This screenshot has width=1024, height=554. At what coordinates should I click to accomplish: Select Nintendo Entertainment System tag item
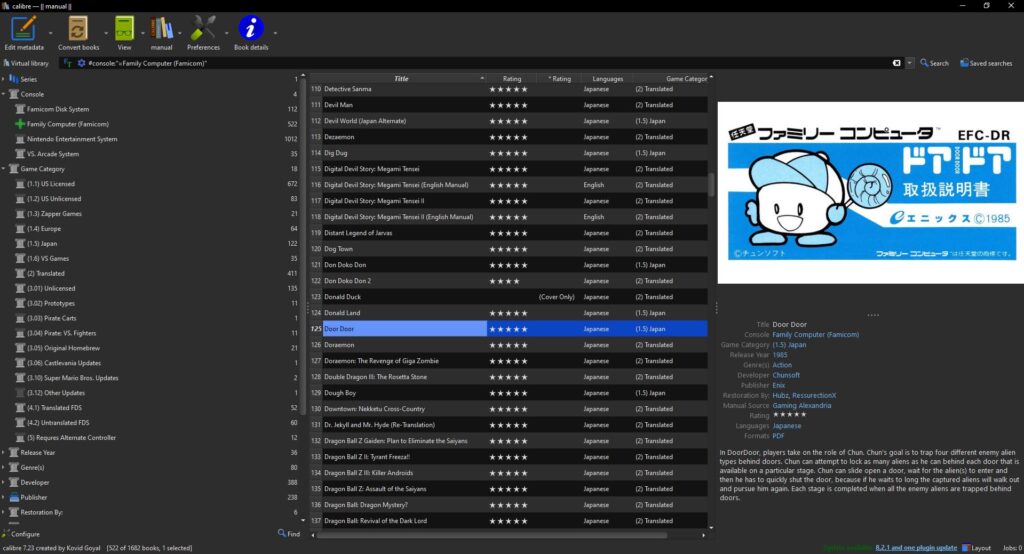coord(72,139)
